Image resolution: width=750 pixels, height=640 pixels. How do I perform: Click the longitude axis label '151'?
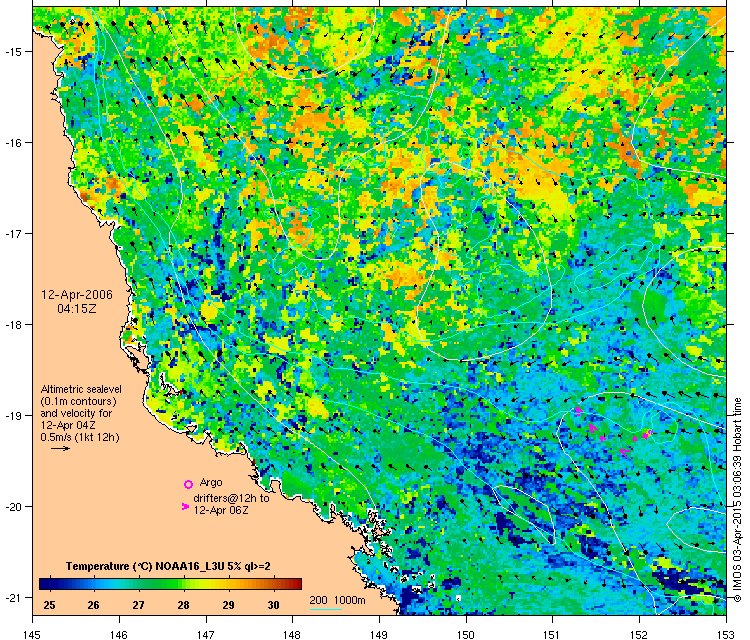(552, 634)
